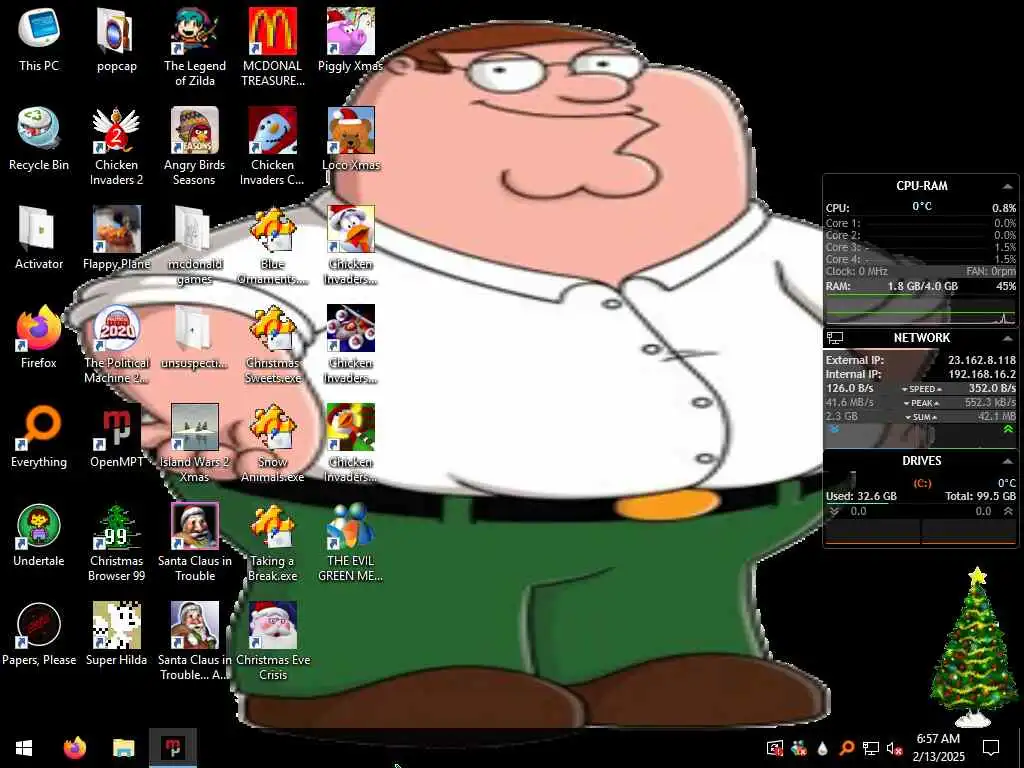Image resolution: width=1024 pixels, height=768 pixels.
Task: Click the Christmas tree desktop gadget
Action: click(973, 647)
